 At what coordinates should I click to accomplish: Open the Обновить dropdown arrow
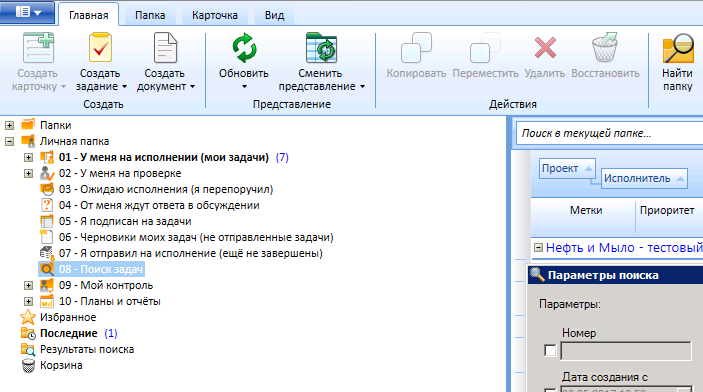click(x=244, y=87)
